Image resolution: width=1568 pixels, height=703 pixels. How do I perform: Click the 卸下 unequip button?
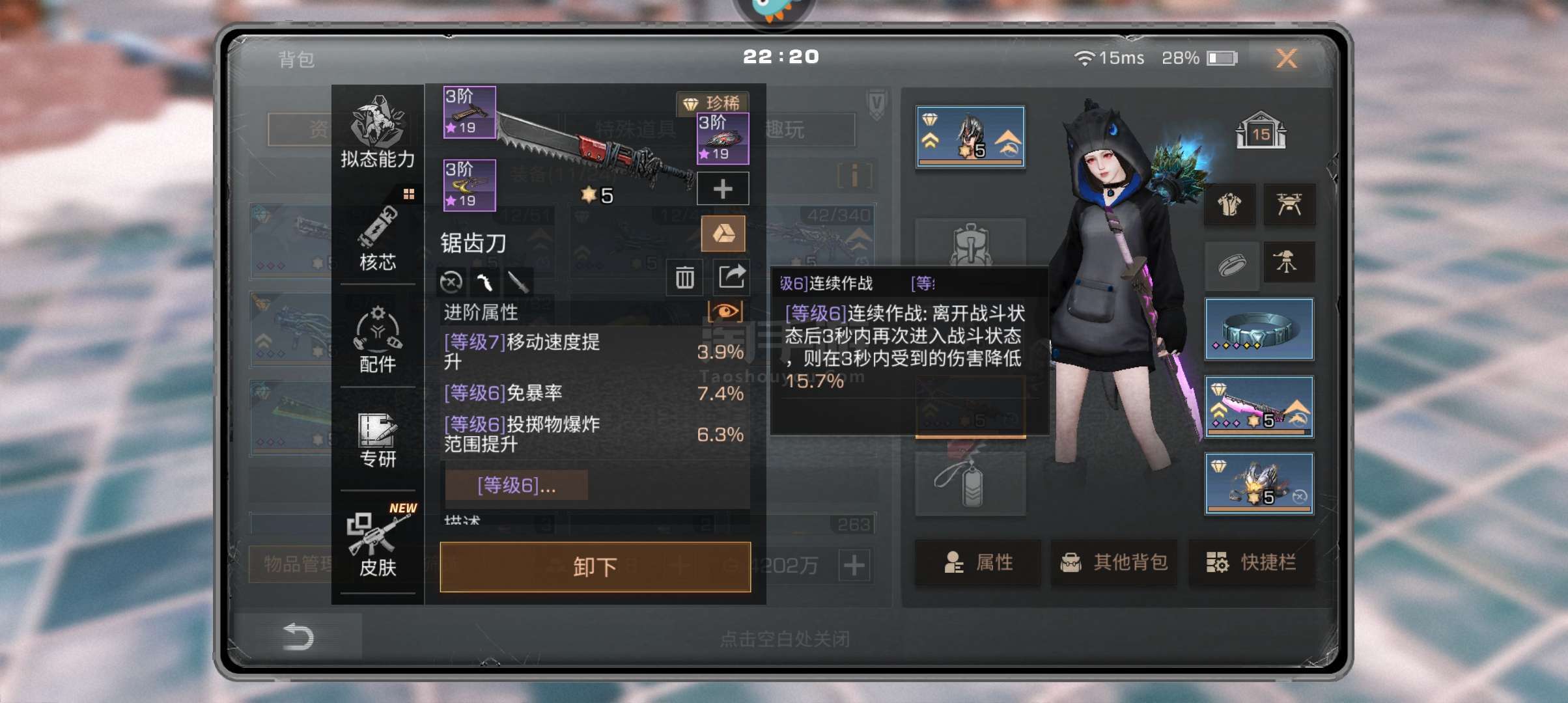[595, 567]
